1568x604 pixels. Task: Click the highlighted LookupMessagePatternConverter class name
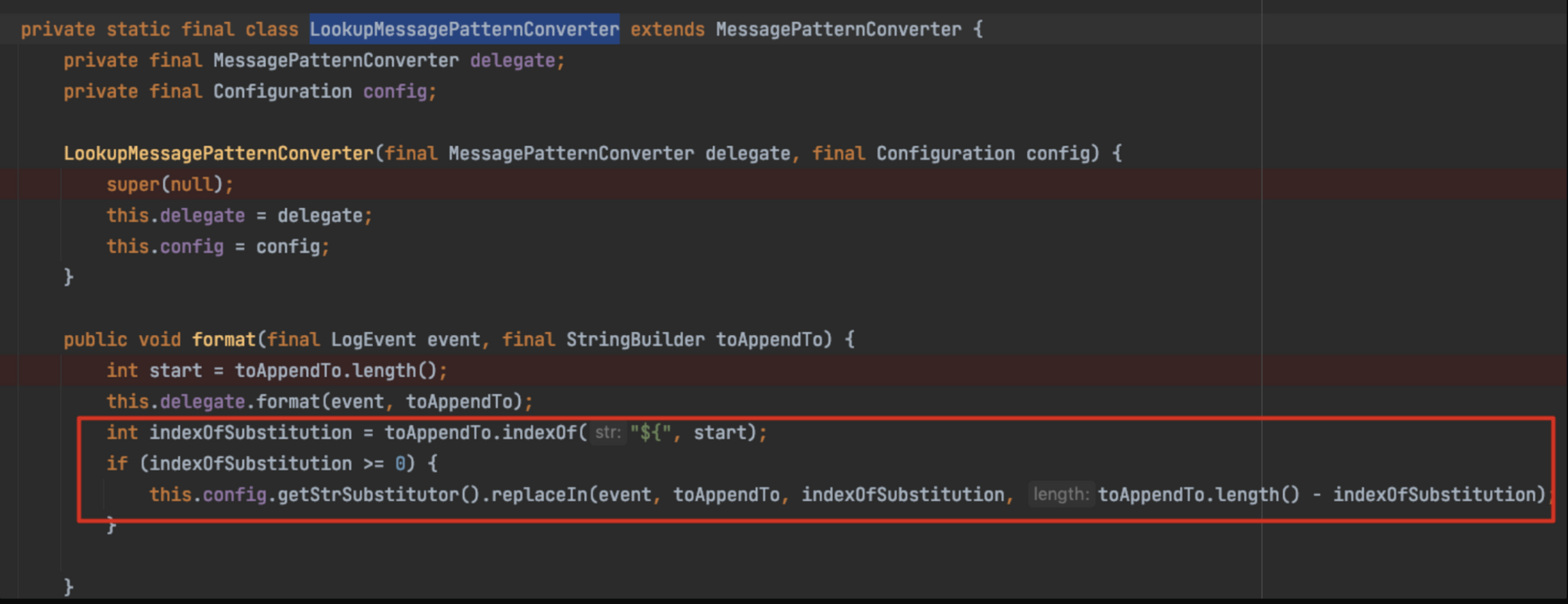coord(464,29)
